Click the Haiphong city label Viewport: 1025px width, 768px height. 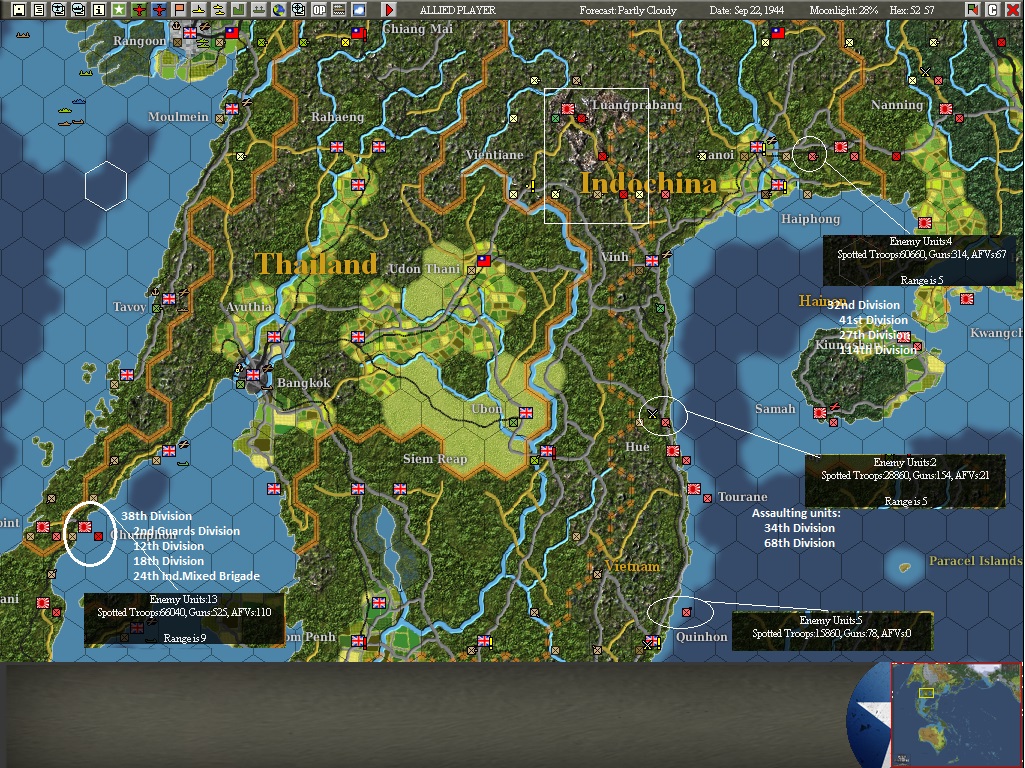pos(811,219)
